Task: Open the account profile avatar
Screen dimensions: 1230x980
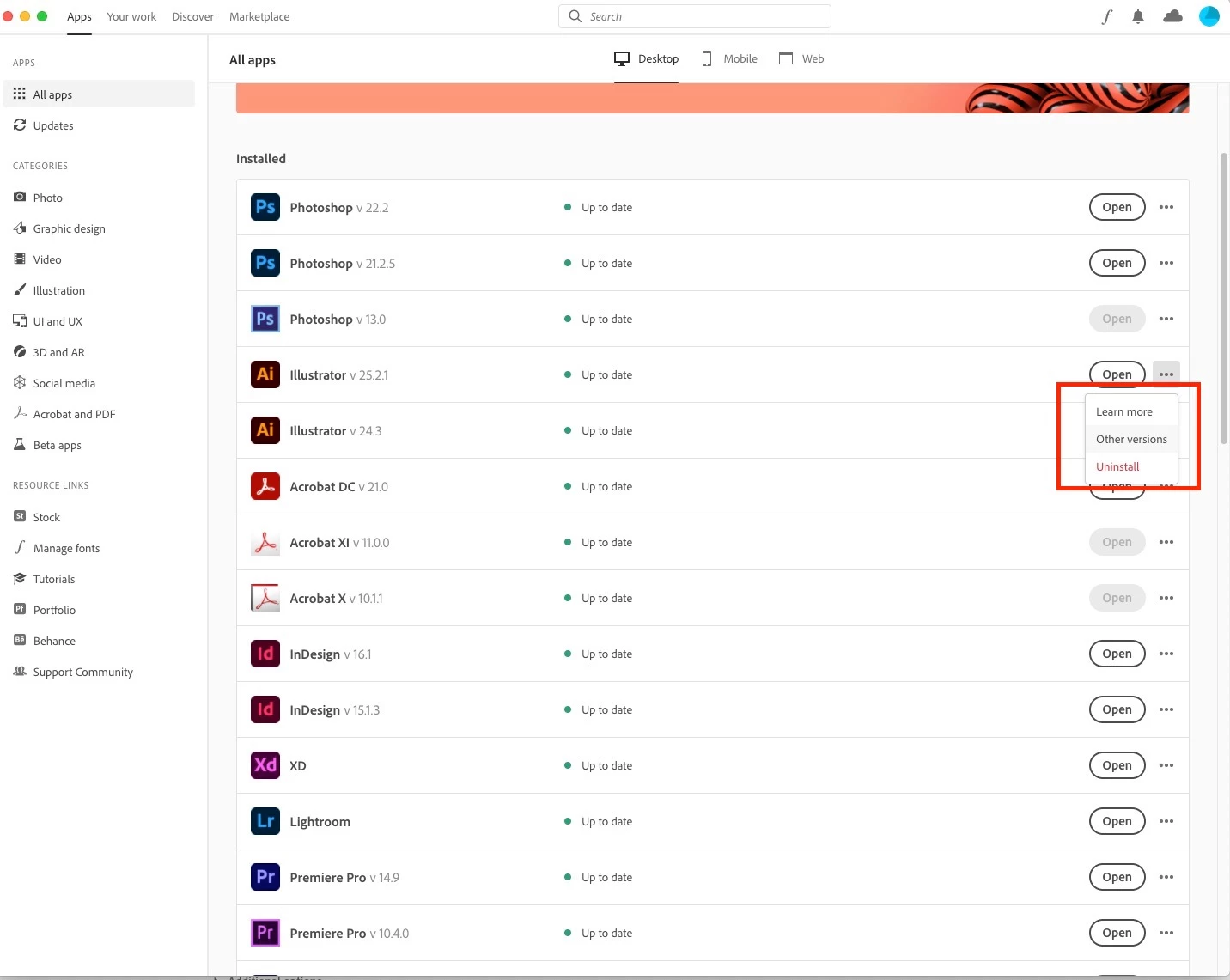Action: point(1209,16)
